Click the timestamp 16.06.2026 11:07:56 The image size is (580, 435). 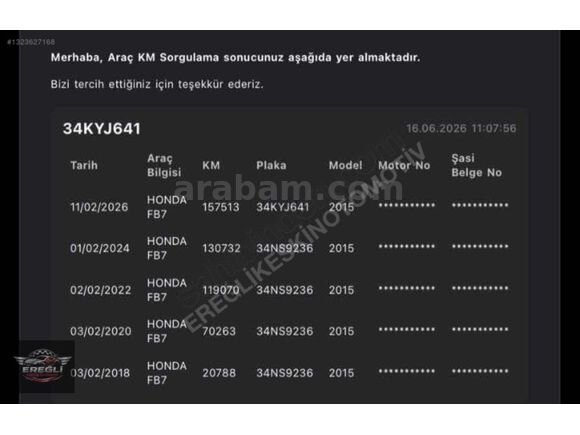click(x=461, y=128)
